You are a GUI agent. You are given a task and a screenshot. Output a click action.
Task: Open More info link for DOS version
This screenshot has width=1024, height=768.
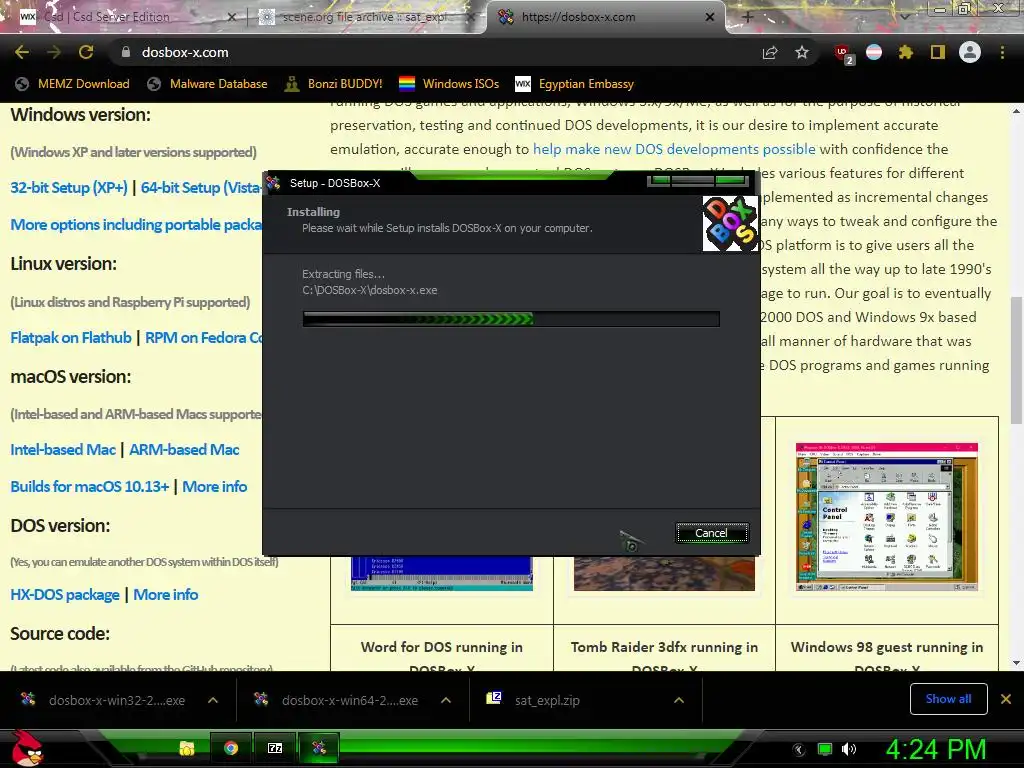[166, 595]
